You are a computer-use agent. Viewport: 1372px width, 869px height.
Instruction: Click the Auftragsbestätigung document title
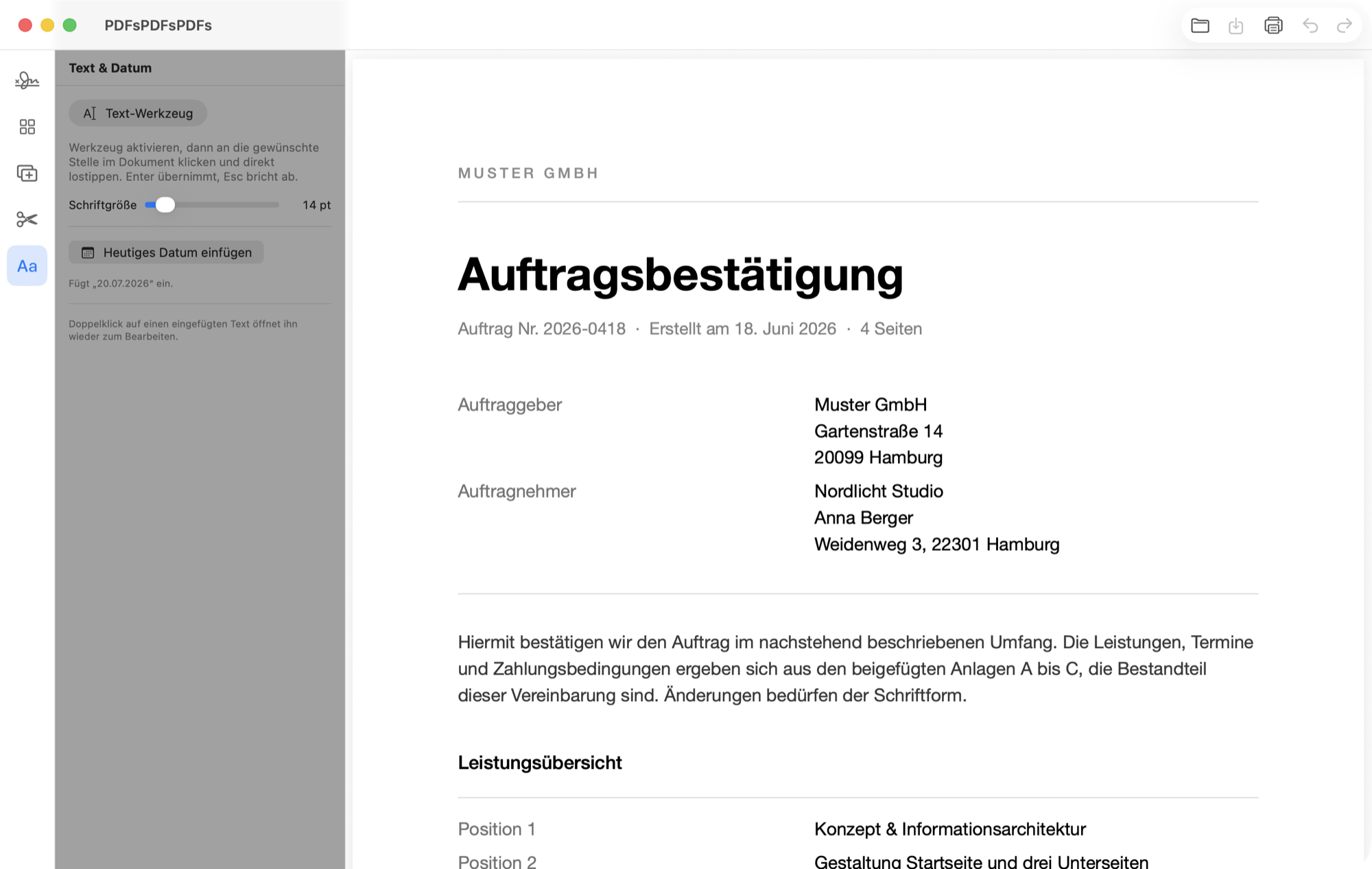click(x=681, y=274)
